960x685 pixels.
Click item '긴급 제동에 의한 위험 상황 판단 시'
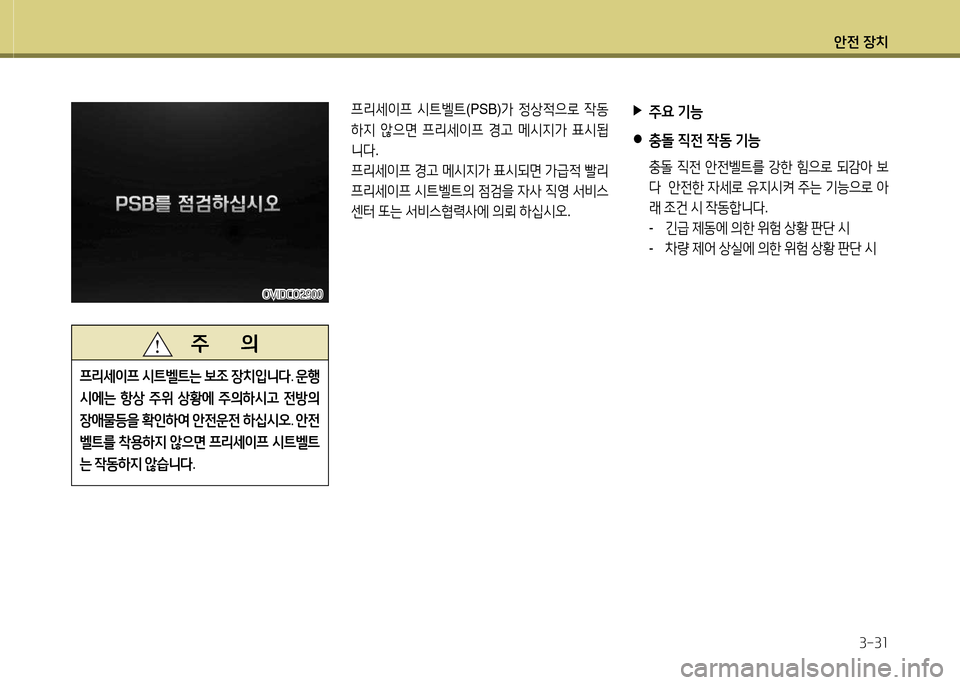(757, 228)
